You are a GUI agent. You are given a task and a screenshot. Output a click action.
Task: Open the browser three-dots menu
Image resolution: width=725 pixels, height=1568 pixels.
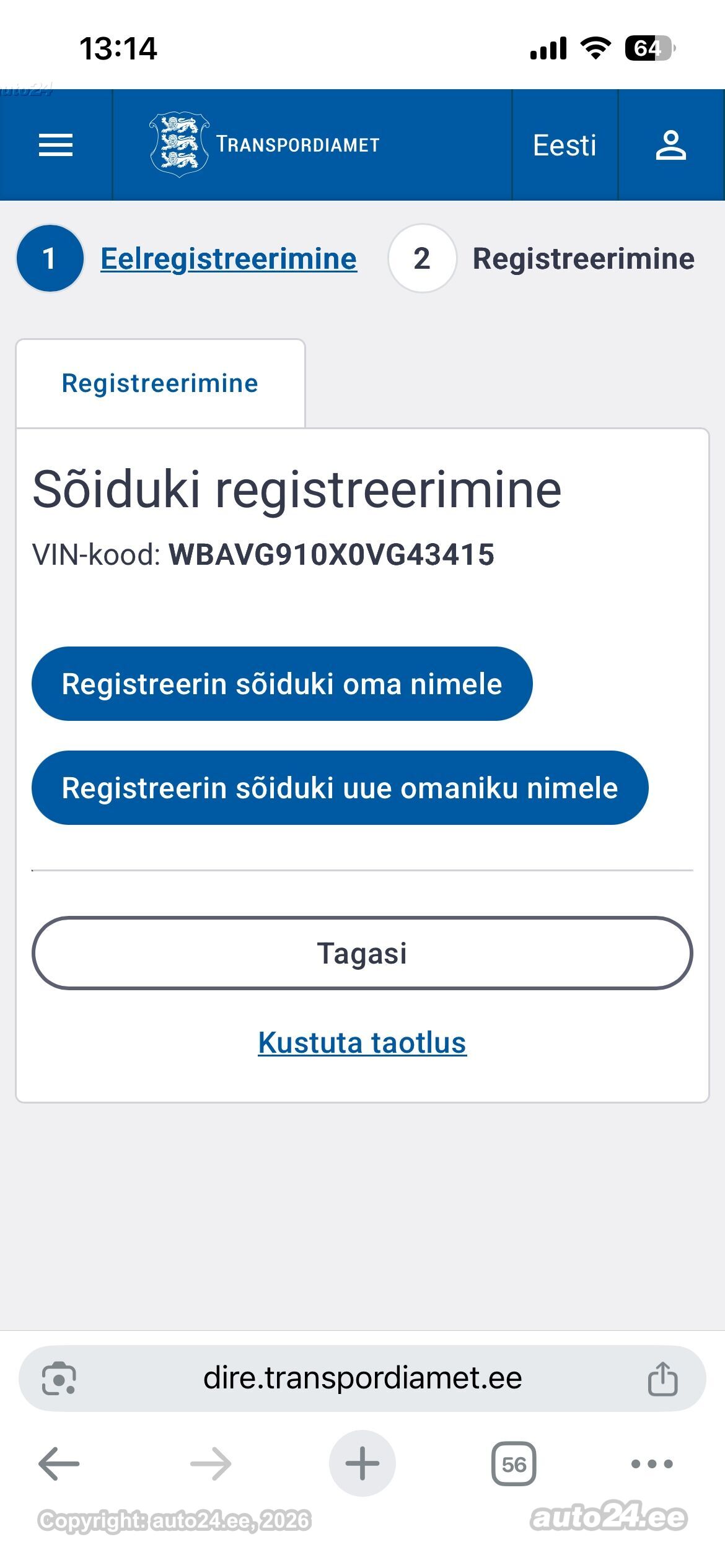tap(652, 1464)
